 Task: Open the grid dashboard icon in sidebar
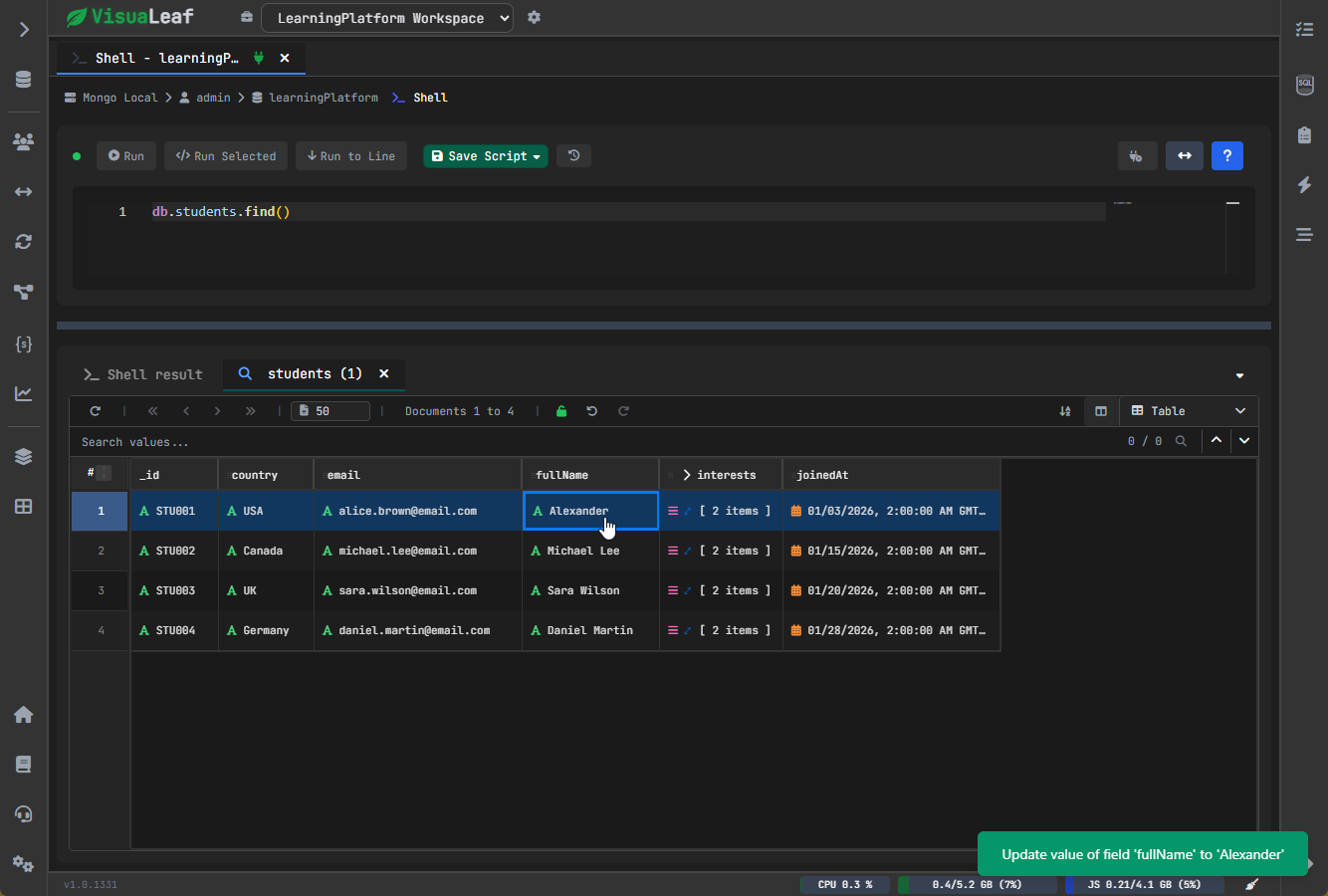coord(24,506)
